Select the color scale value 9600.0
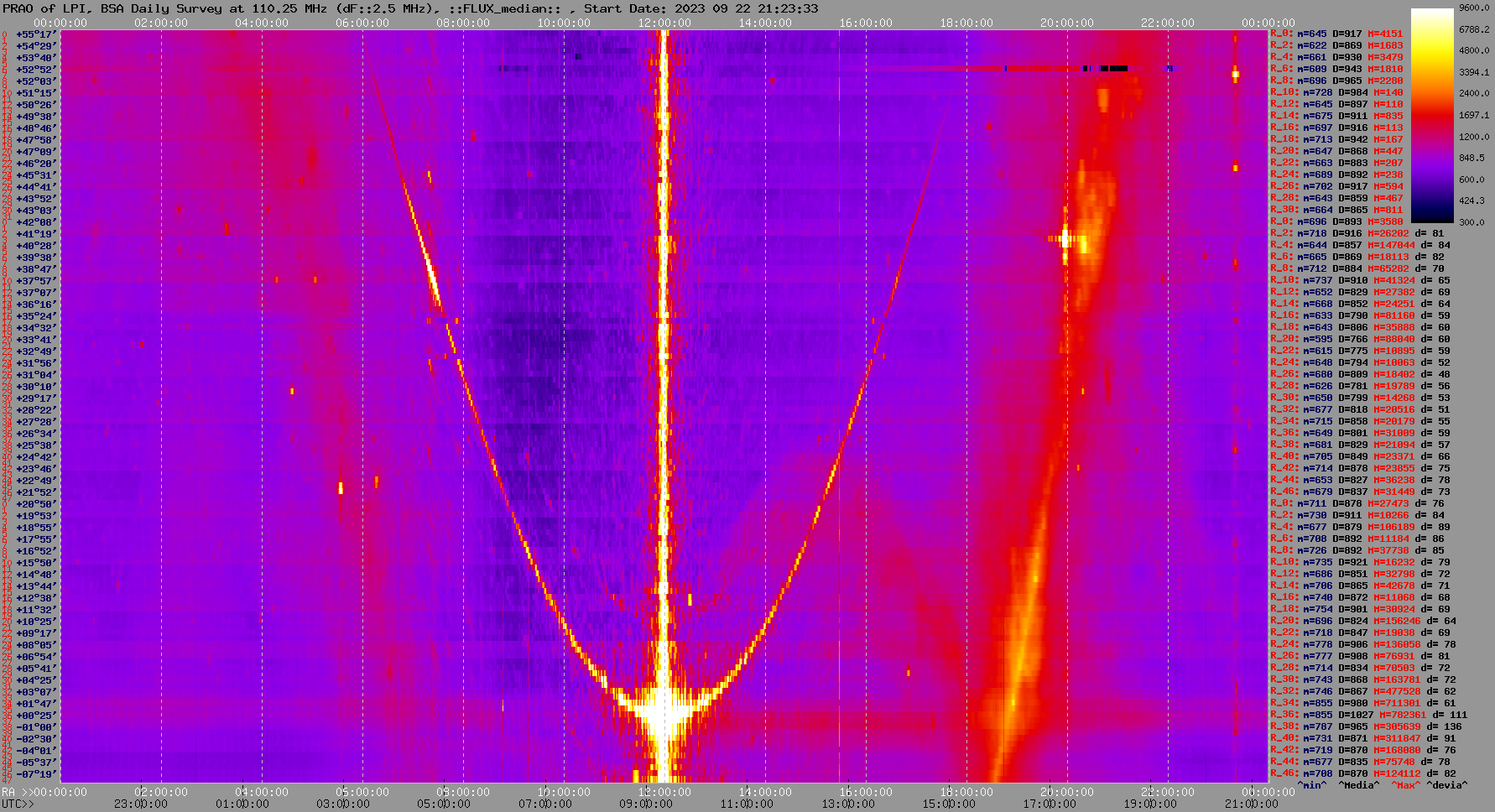The width and height of the screenshot is (1495, 812). click(x=1474, y=8)
